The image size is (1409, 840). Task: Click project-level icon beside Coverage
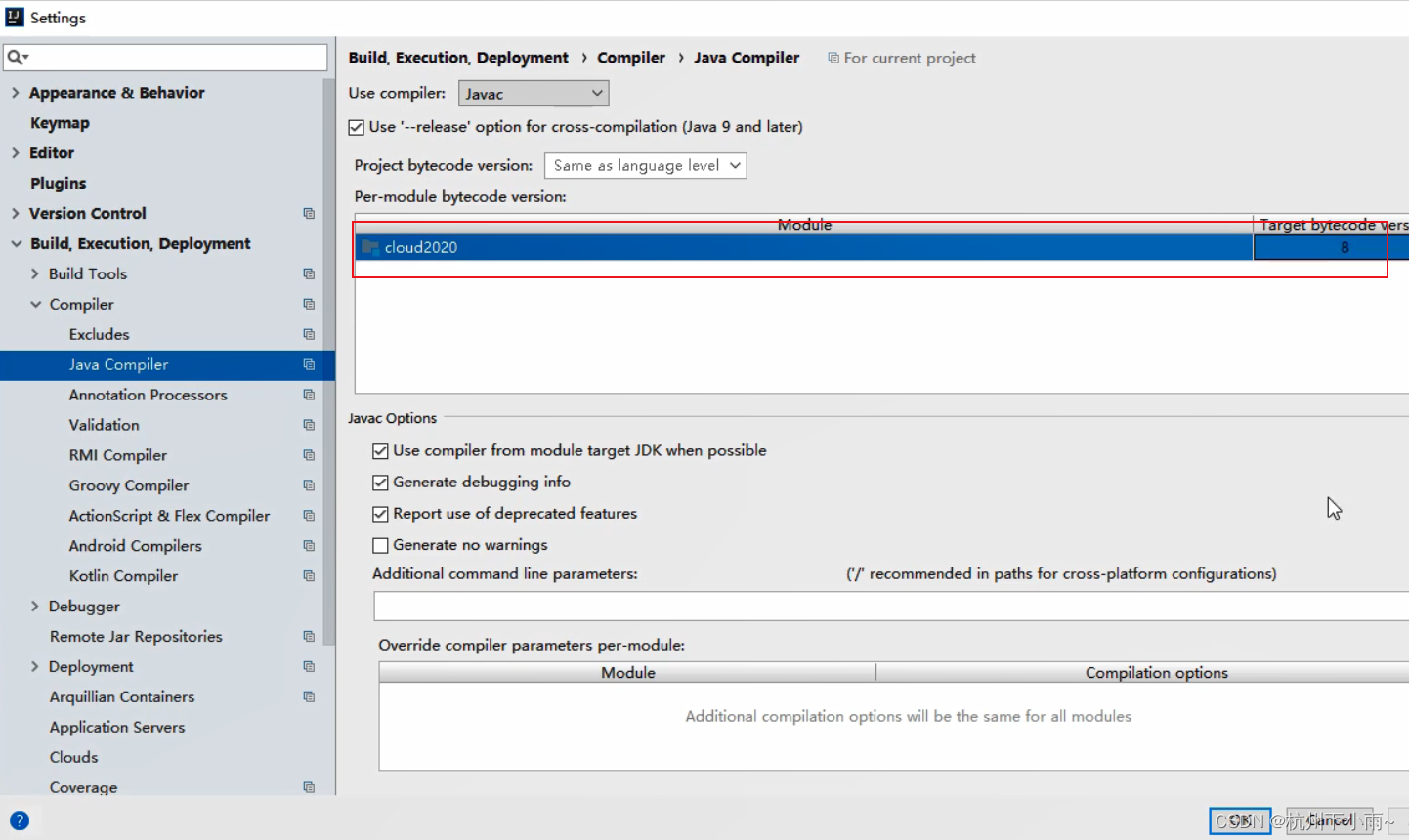(x=309, y=787)
